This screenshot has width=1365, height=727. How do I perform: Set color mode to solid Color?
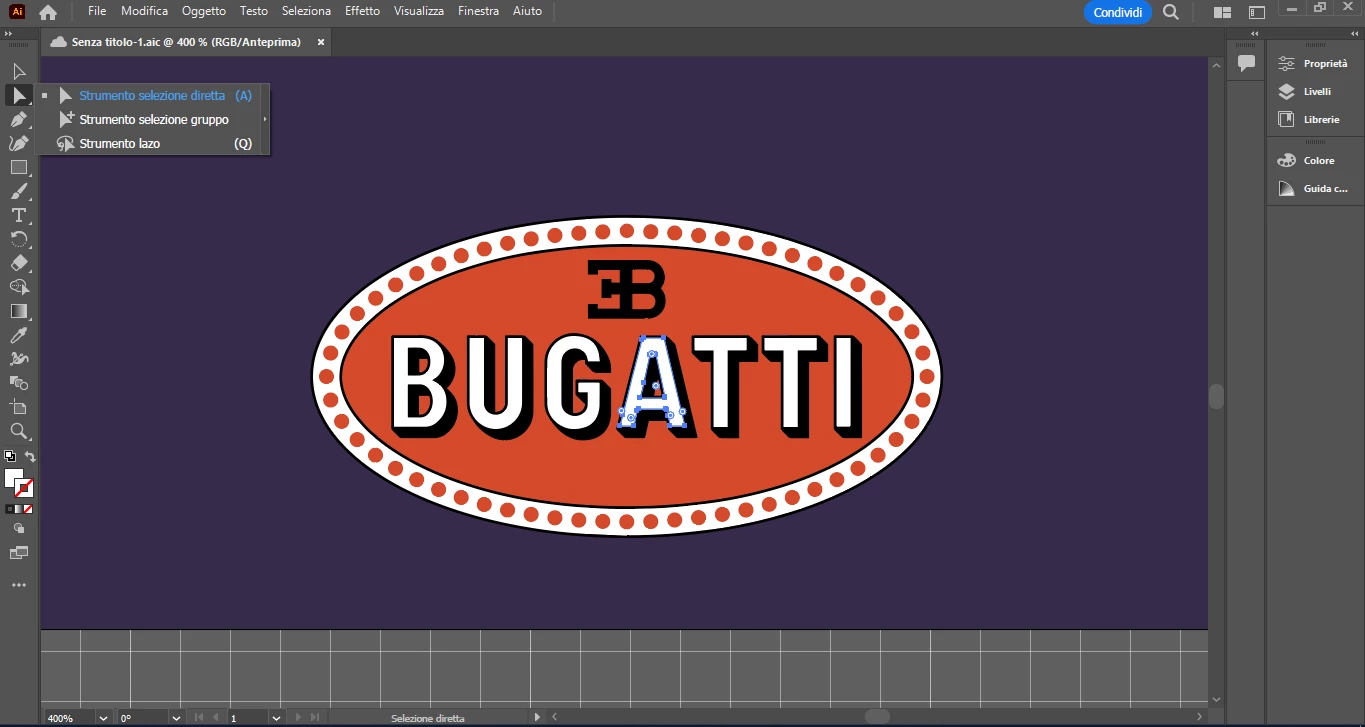[10, 509]
